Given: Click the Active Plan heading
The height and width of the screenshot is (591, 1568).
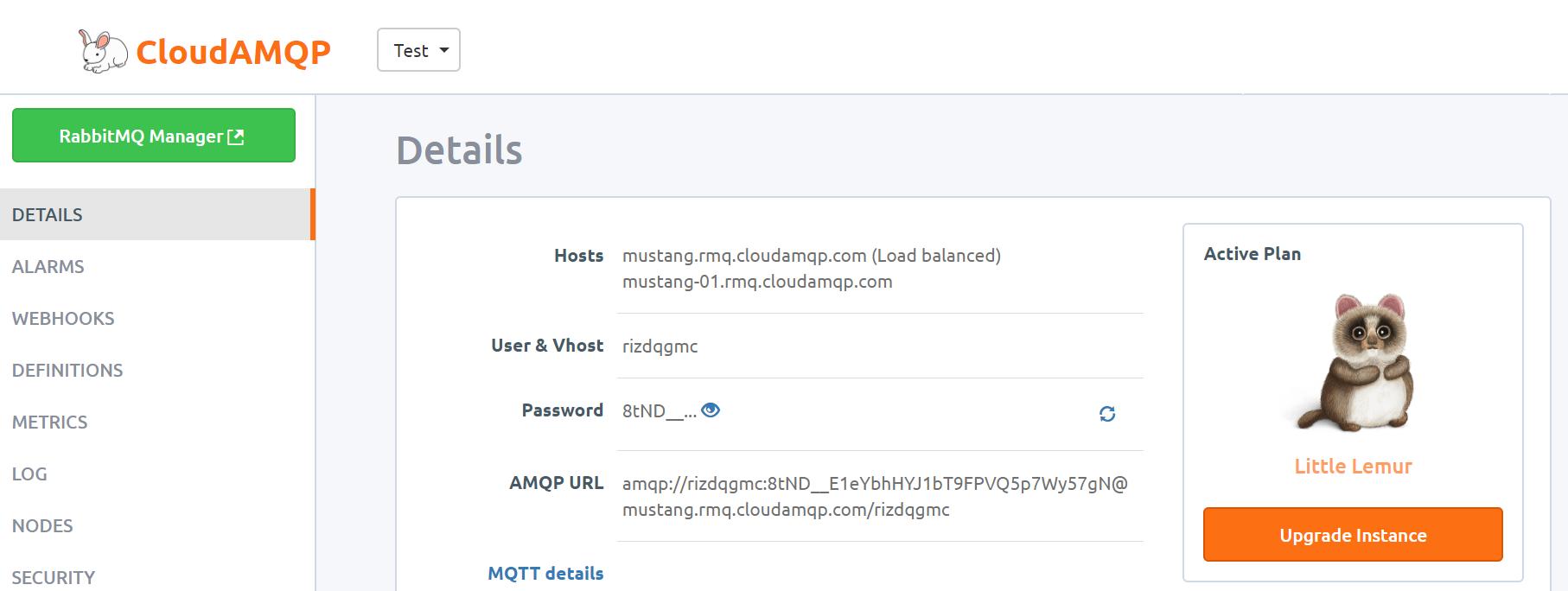Looking at the screenshot, I should [x=1252, y=254].
